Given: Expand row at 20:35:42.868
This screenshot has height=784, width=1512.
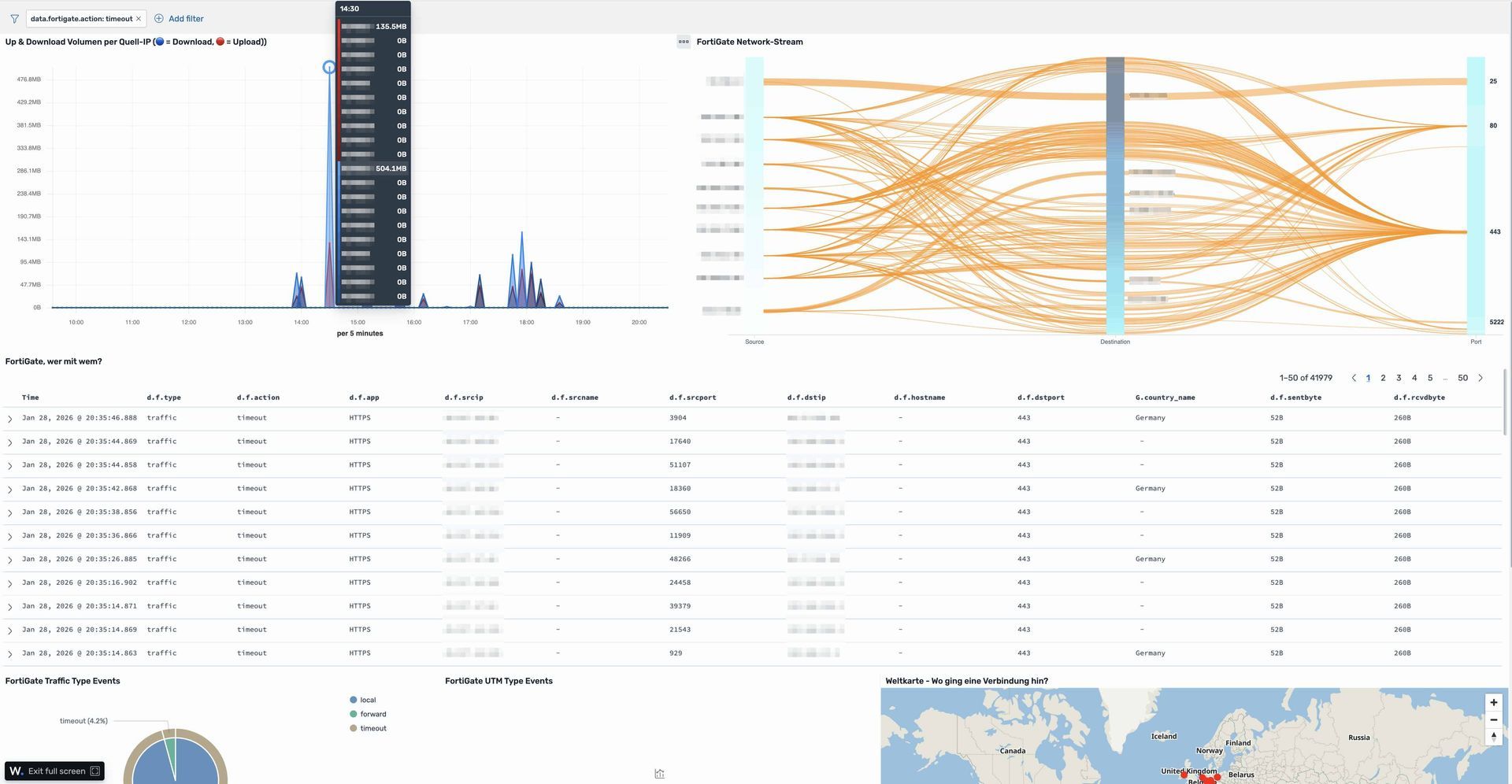Looking at the screenshot, I should 9,490.
